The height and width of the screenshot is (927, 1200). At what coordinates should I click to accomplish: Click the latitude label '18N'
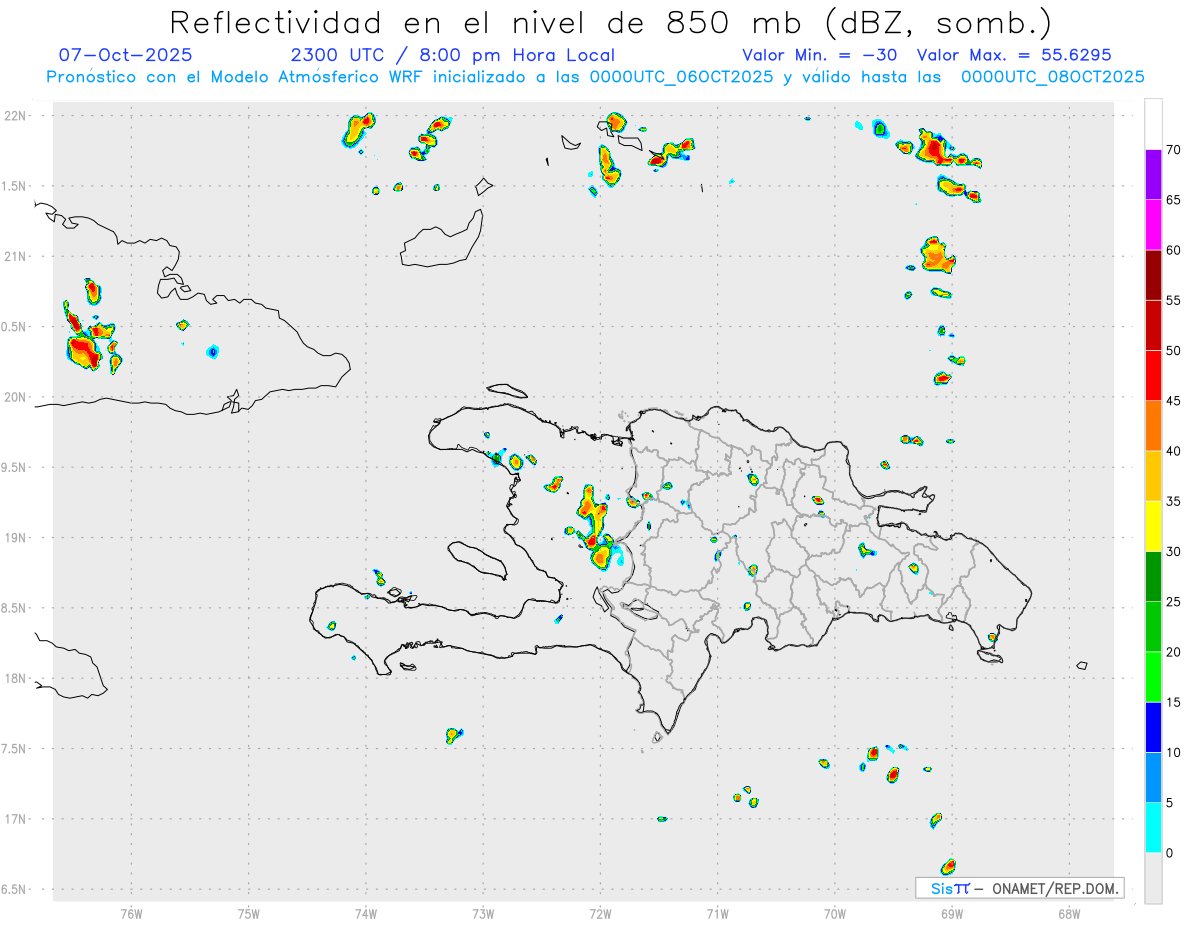pyautogui.click(x=16, y=679)
